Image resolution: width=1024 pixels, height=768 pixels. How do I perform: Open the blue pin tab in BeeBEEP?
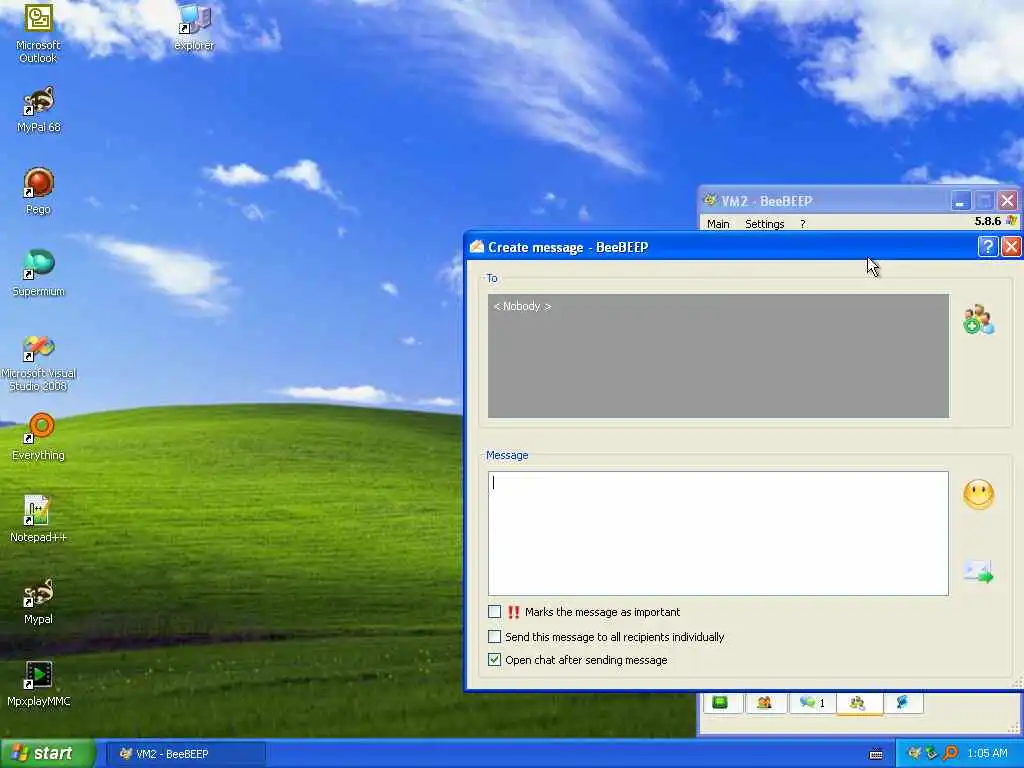click(x=903, y=703)
